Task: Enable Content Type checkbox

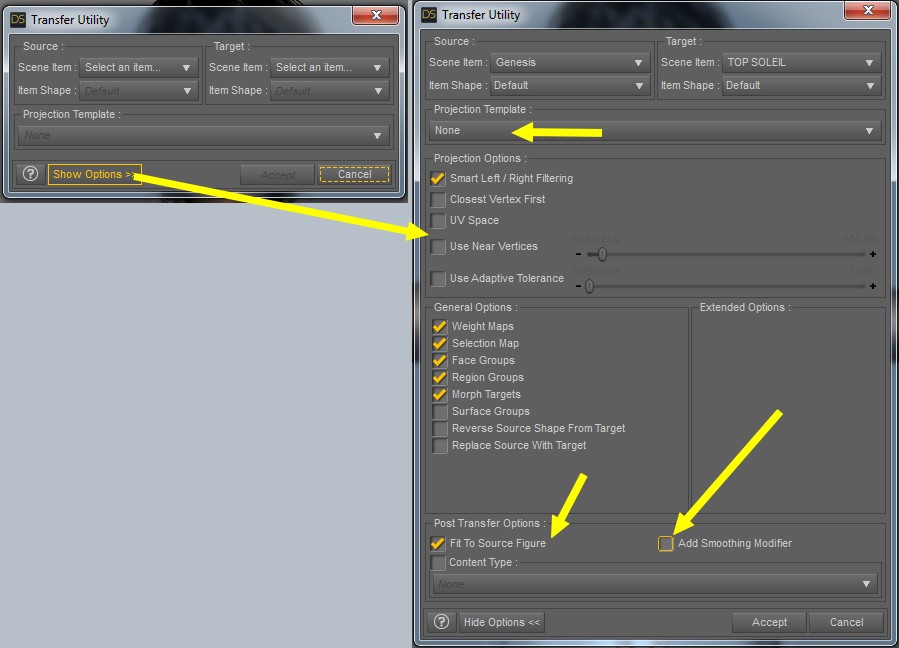Action: (x=438, y=563)
